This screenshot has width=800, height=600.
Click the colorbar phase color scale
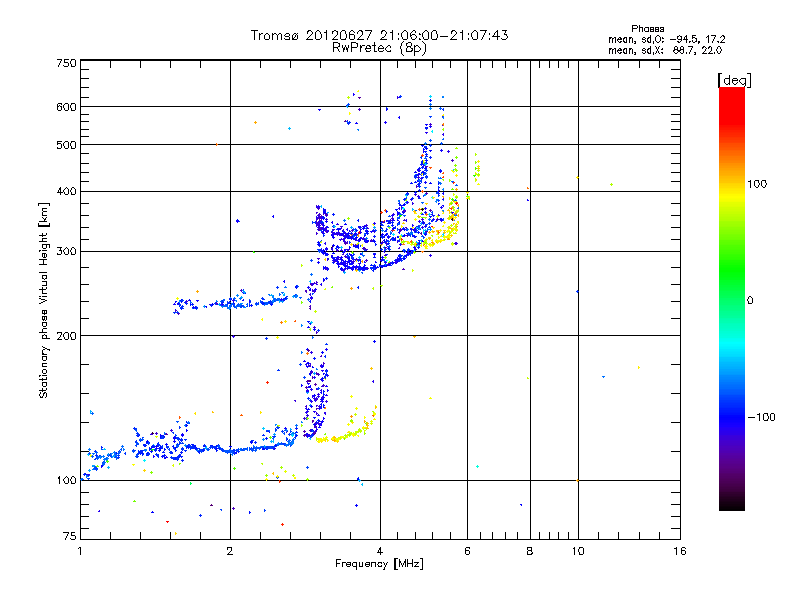[x=732, y=298]
